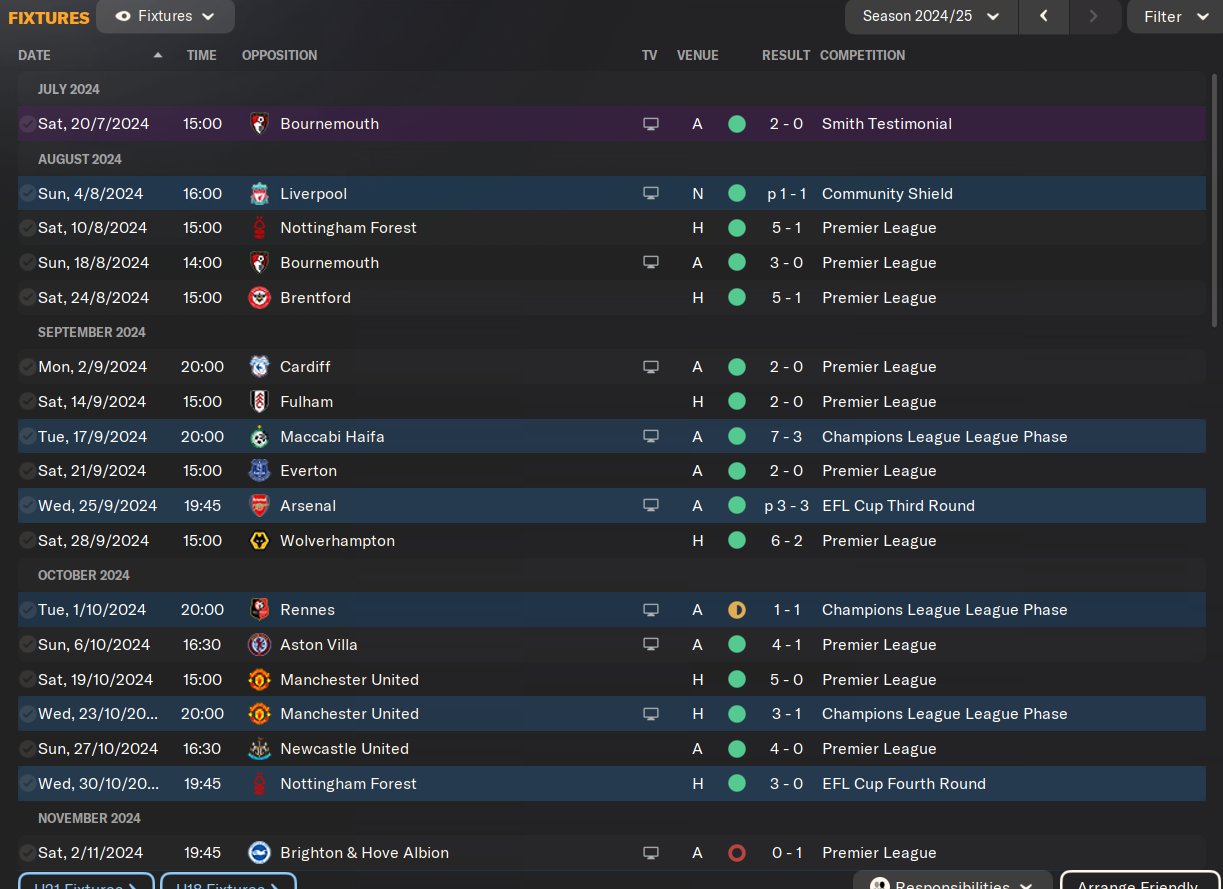The image size is (1223, 889).
Task: Select the check icon for Sat, 19/10/2024 match
Action: point(27,680)
